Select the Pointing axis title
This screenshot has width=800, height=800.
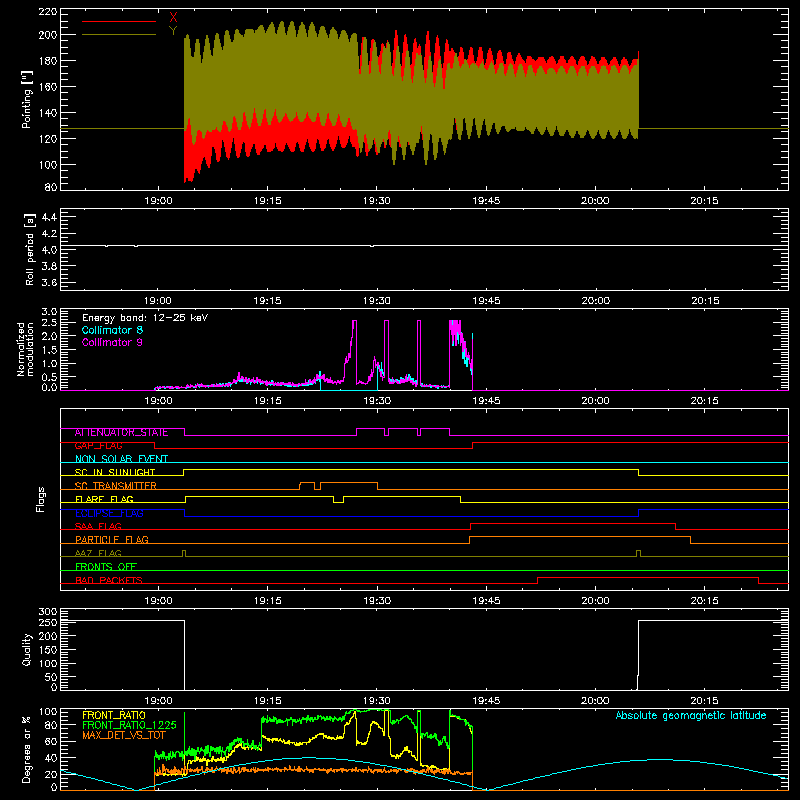coord(27,99)
